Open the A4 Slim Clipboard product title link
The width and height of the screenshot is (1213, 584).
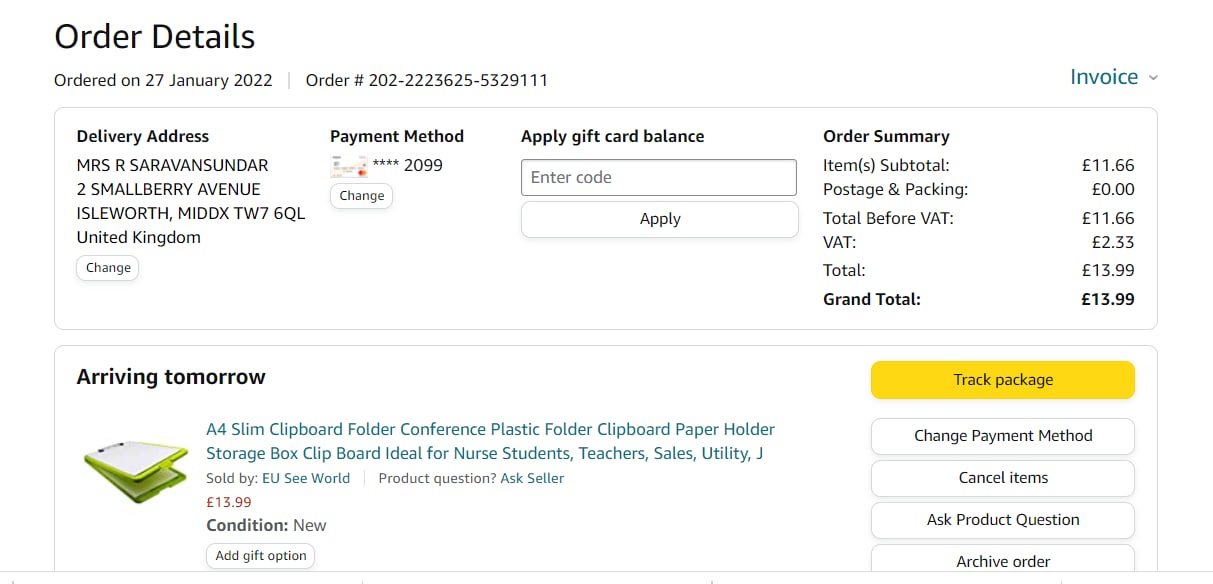click(490, 441)
